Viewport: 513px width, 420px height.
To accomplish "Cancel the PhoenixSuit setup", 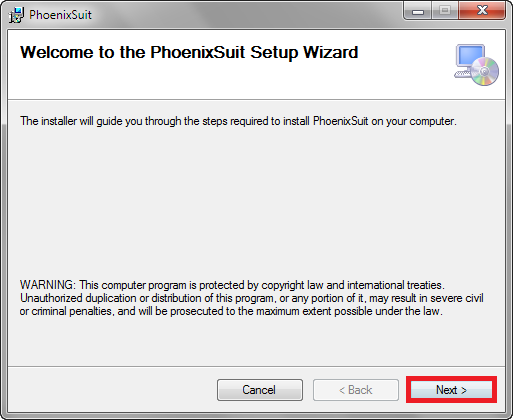I will (260, 390).
